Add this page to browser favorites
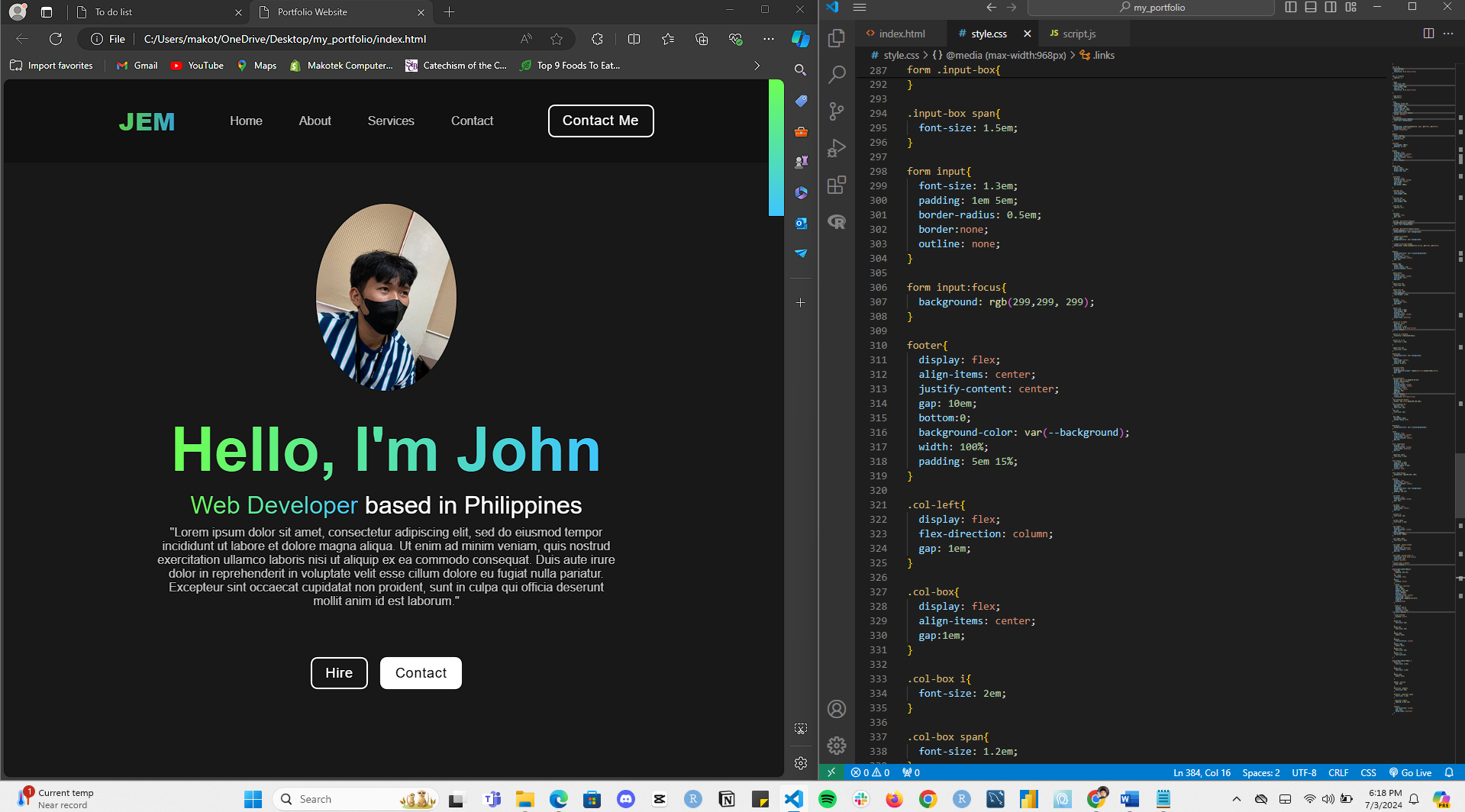Screen dimensions: 1465x812 click(x=557, y=39)
